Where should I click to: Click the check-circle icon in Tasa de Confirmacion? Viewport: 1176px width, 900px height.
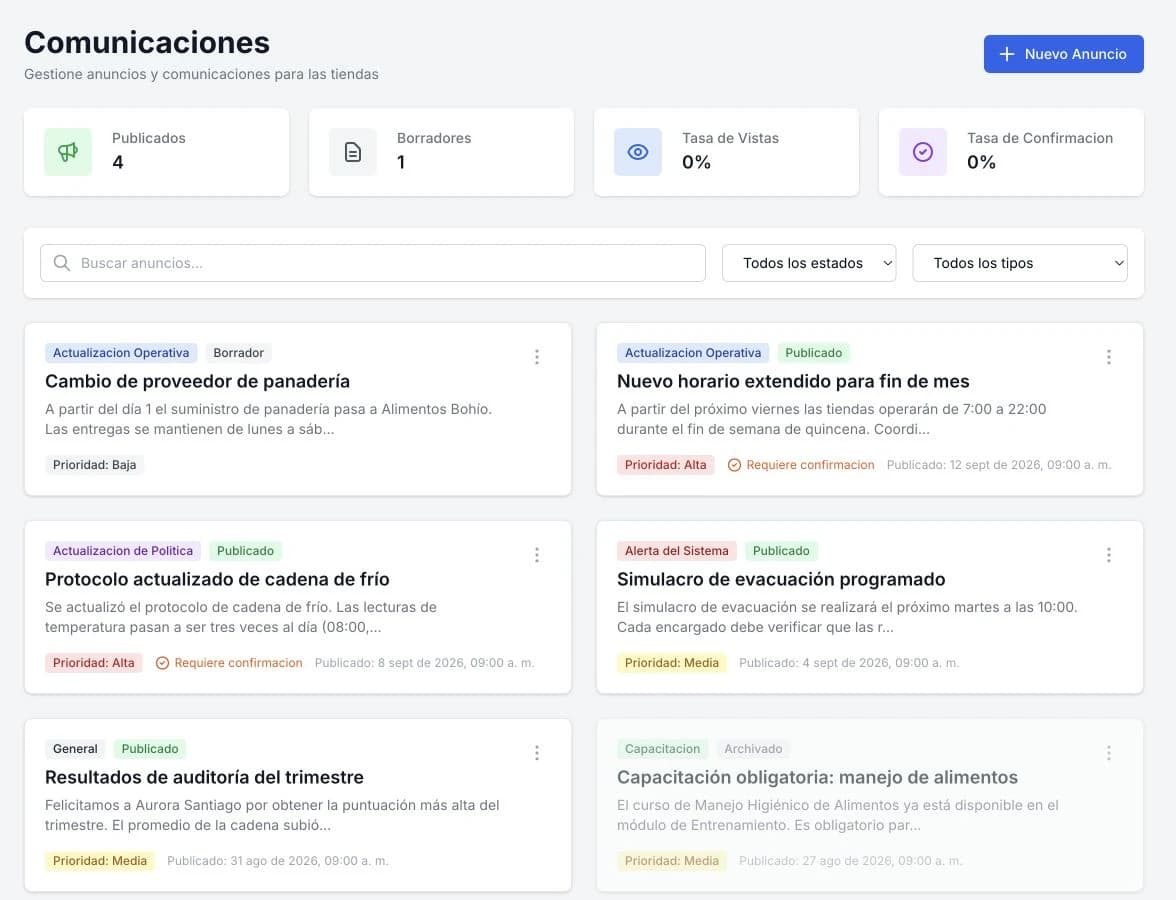click(922, 152)
